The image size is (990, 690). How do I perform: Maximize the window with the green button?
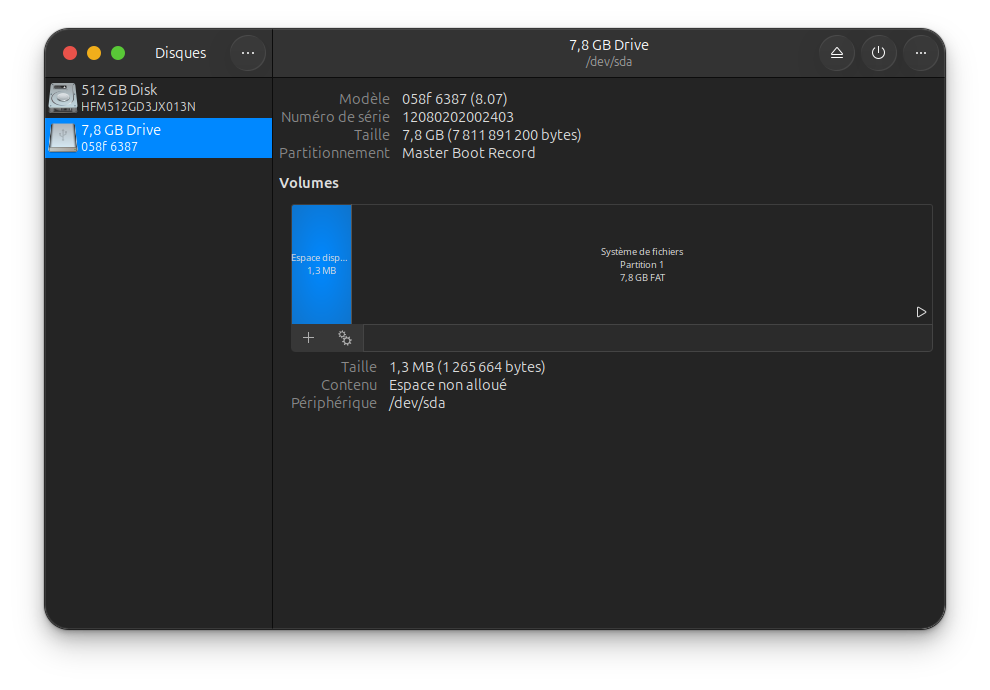(118, 53)
